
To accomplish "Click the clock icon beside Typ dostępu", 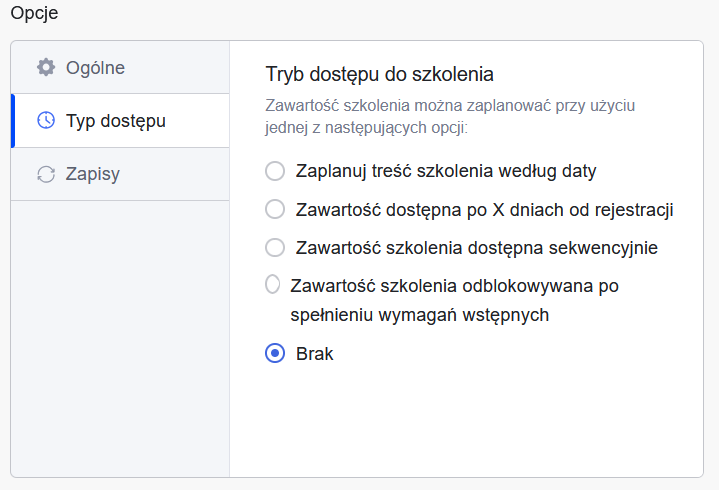I will (45, 121).
